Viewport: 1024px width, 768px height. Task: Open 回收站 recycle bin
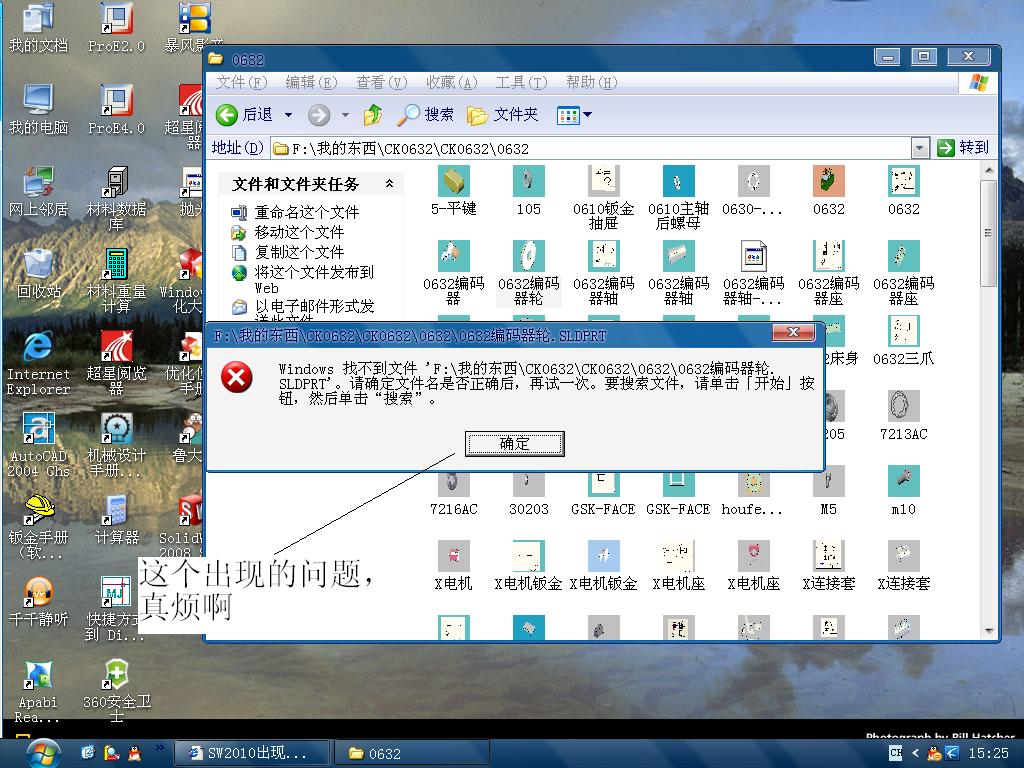pyautogui.click(x=38, y=273)
